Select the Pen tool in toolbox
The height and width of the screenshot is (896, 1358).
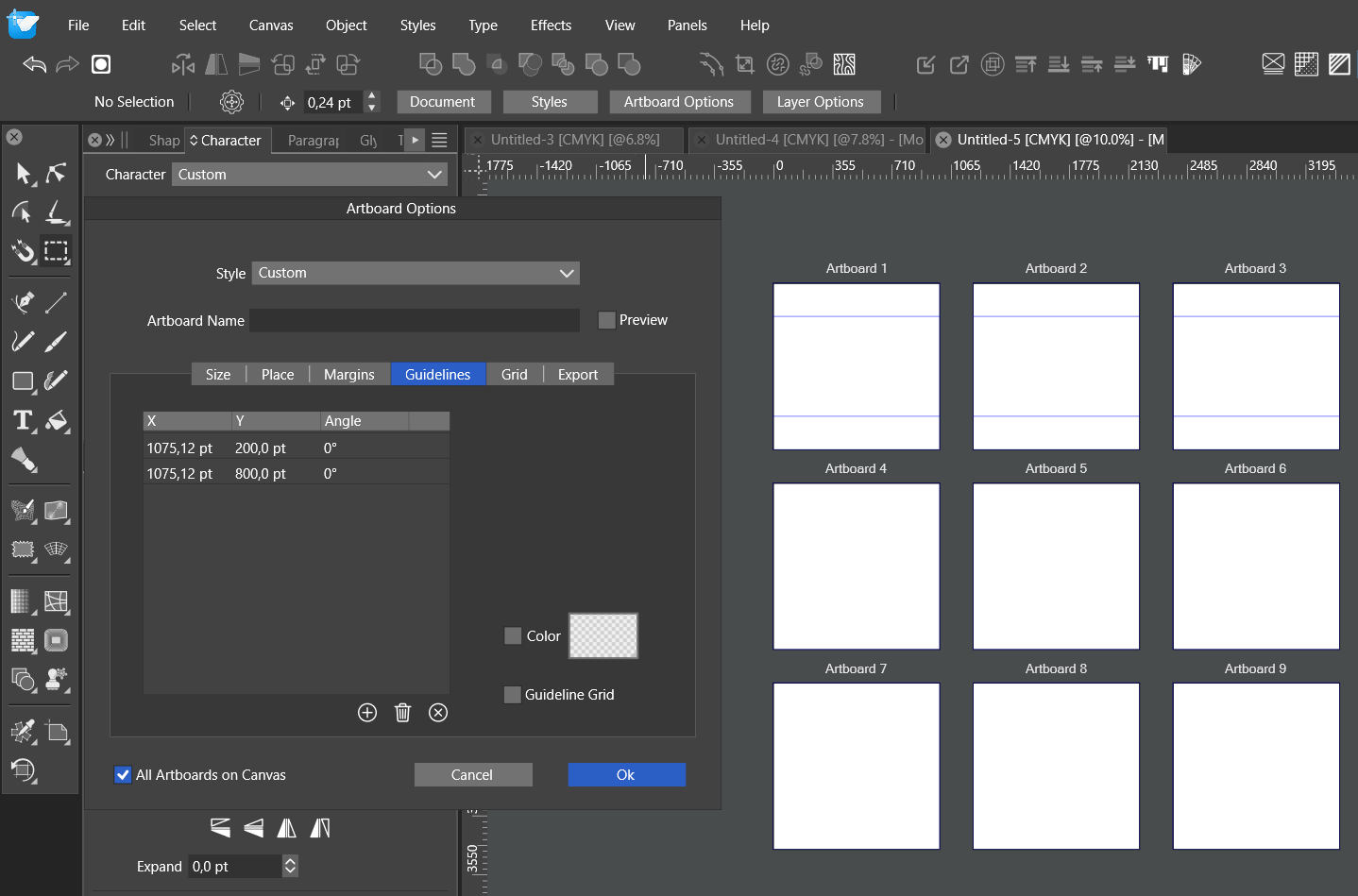tap(23, 302)
